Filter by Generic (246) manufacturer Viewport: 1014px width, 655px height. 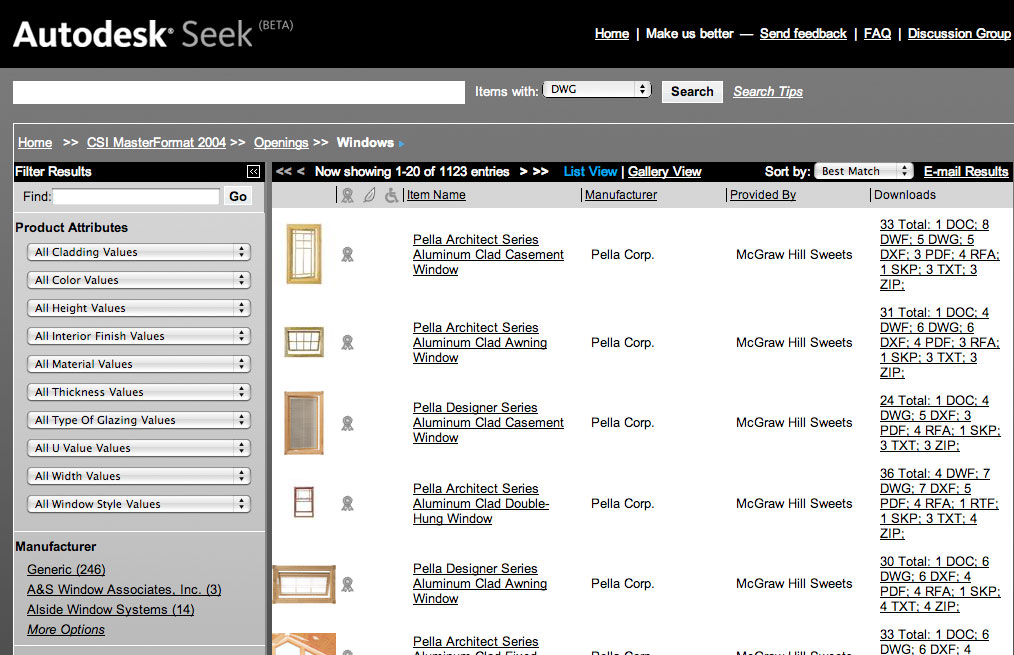(x=66, y=570)
